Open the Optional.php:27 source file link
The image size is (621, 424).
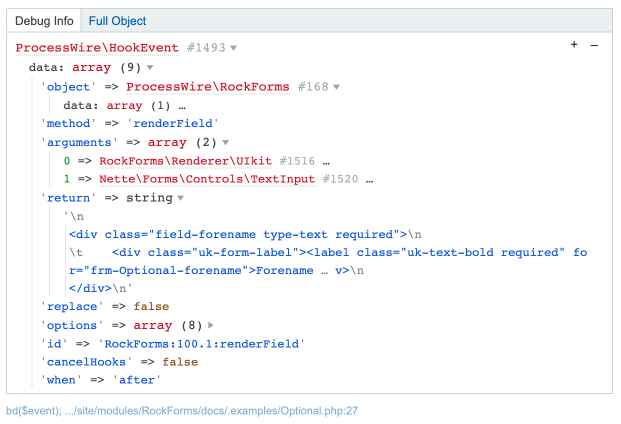[200, 410]
